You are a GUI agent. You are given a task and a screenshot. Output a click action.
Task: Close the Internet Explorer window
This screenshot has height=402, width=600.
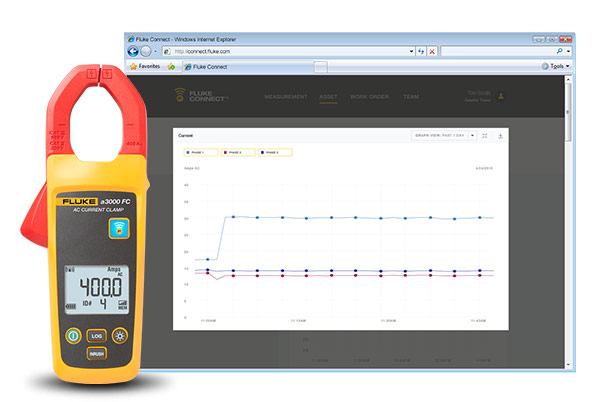pos(565,39)
